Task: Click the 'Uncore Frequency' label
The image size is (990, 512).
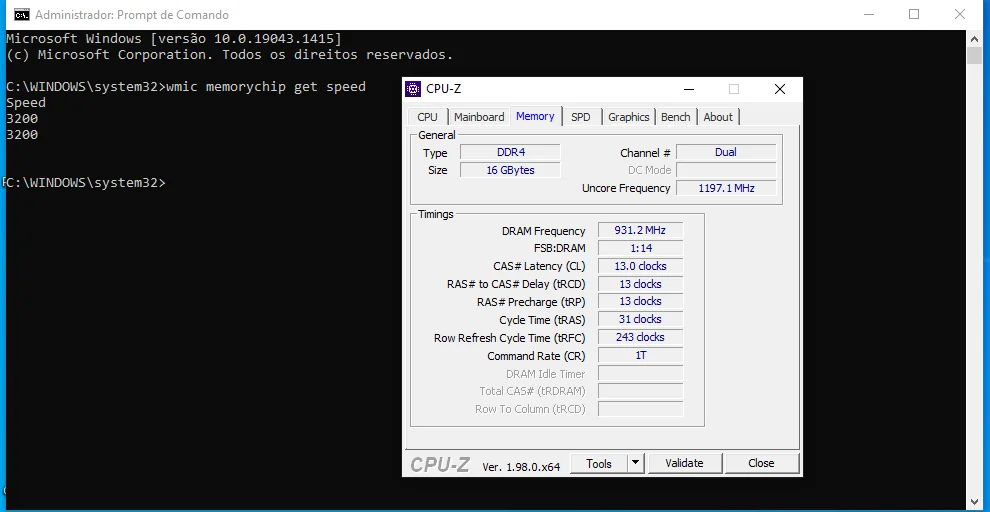Action: pos(626,188)
